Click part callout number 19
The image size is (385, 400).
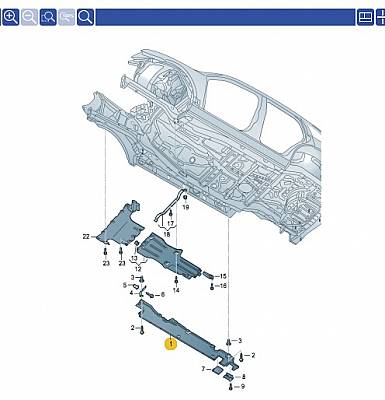click(186, 207)
